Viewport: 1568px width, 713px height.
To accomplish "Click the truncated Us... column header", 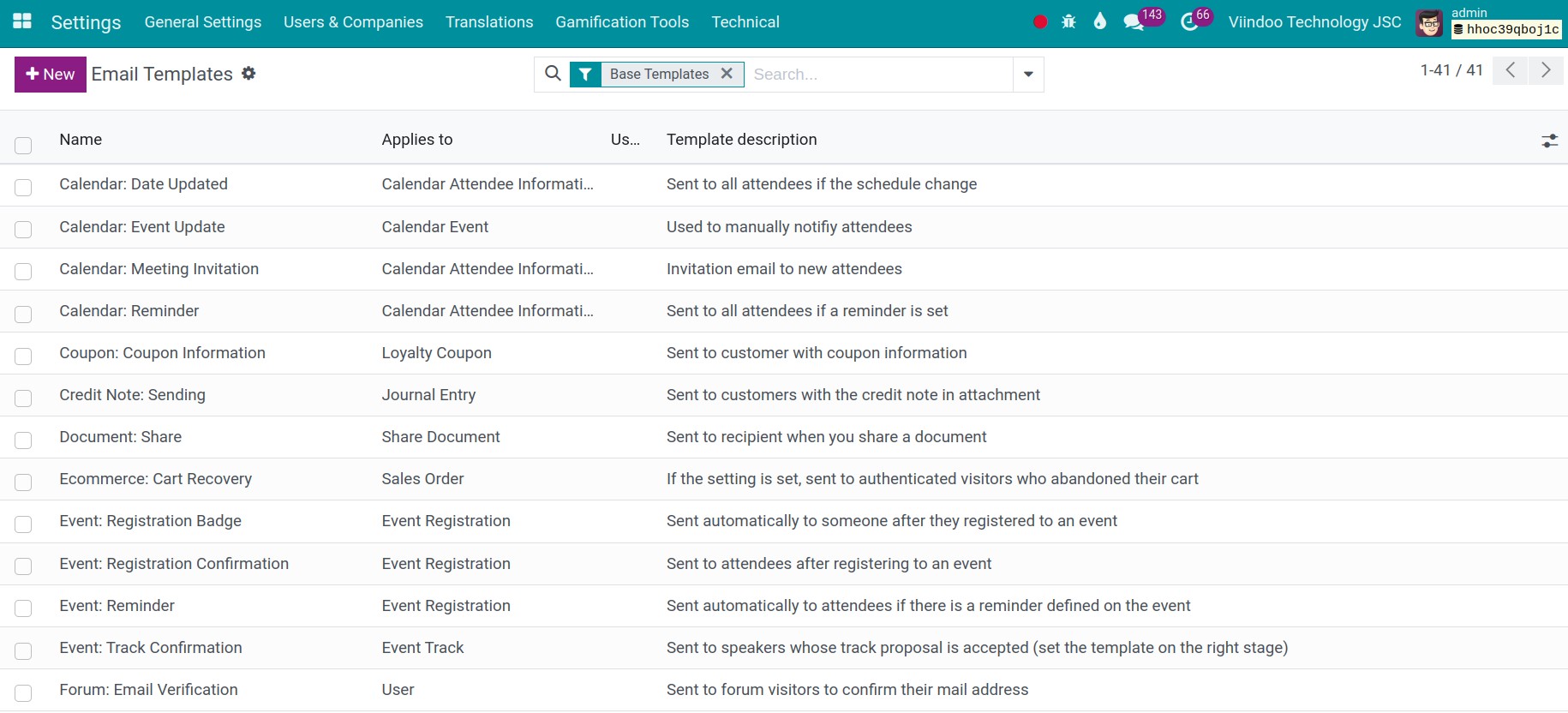I will click(625, 140).
